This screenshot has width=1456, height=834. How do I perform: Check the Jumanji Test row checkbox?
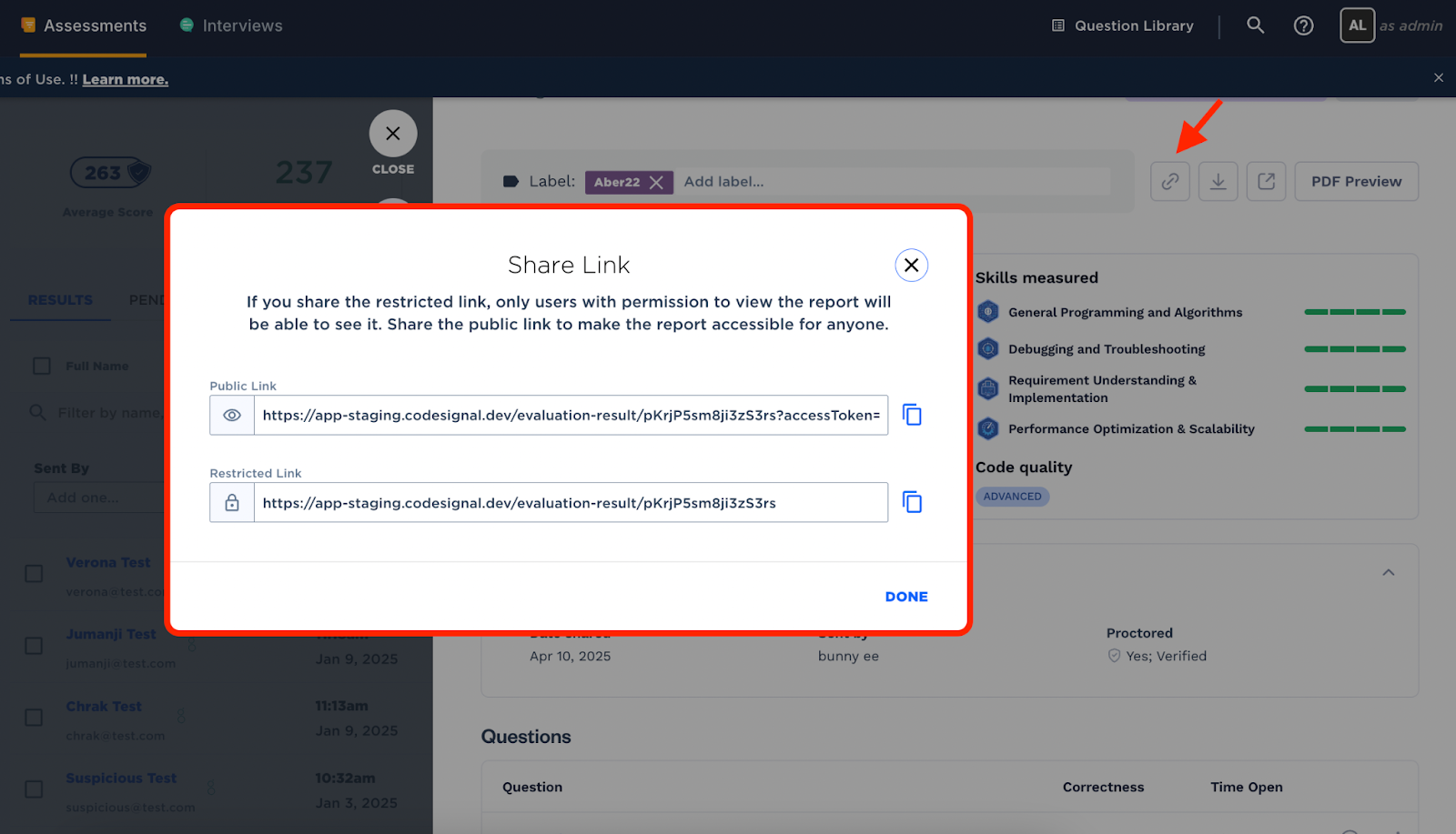(x=34, y=646)
